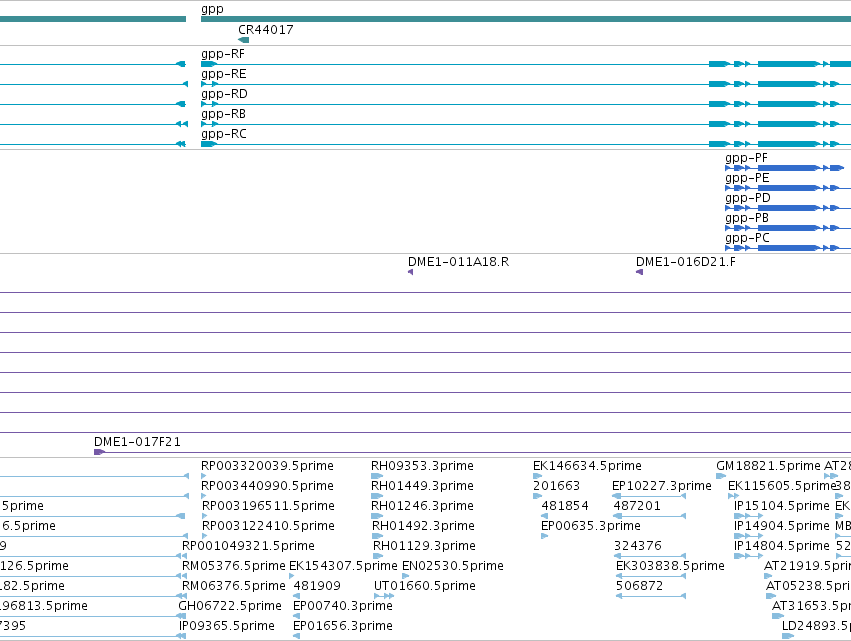The width and height of the screenshot is (851, 641).
Task: Select the gpp-RB transcript
Action: click(x=224, y=114)
